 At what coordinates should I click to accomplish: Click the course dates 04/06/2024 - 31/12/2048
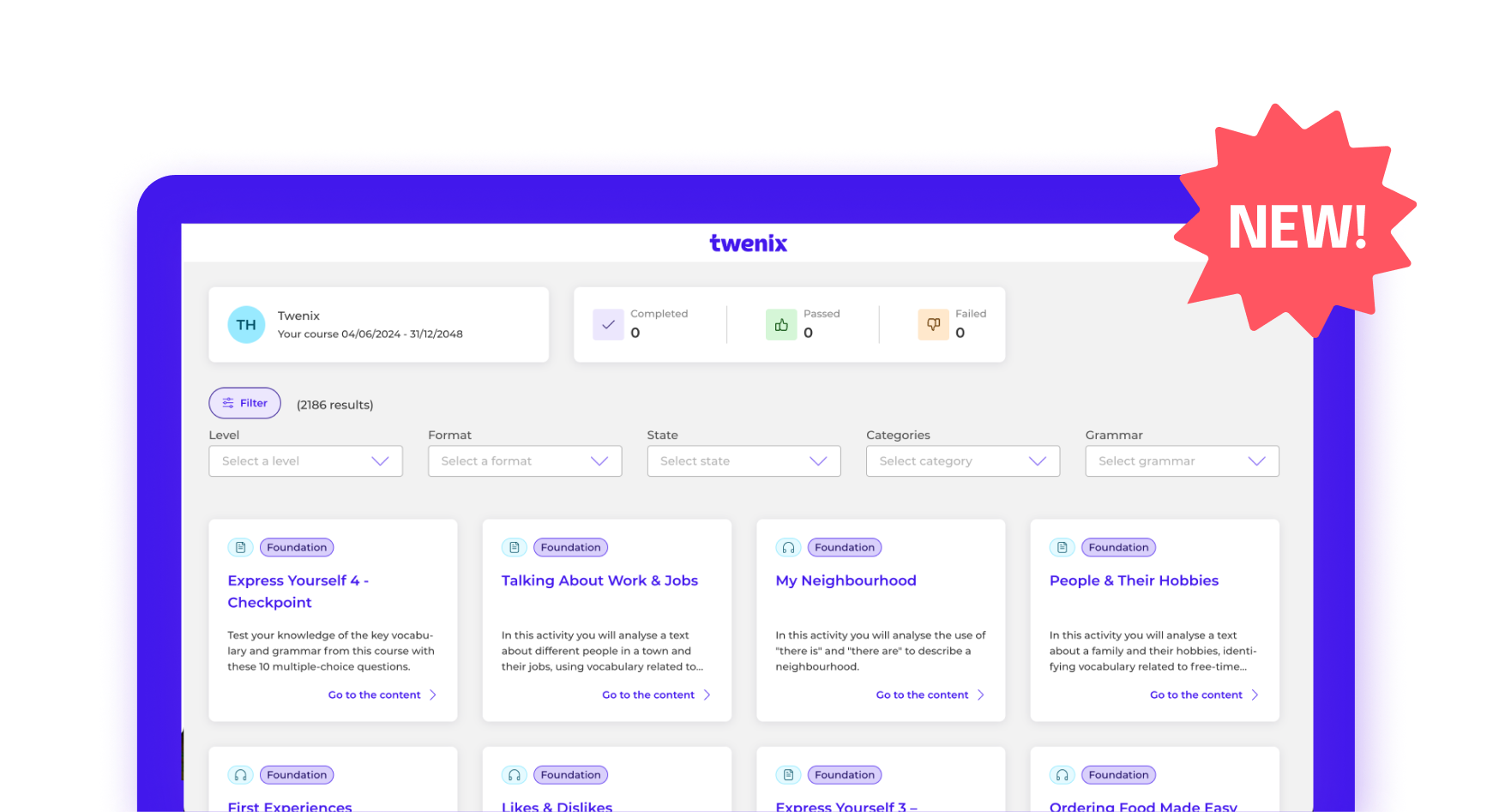click(402, 334)
